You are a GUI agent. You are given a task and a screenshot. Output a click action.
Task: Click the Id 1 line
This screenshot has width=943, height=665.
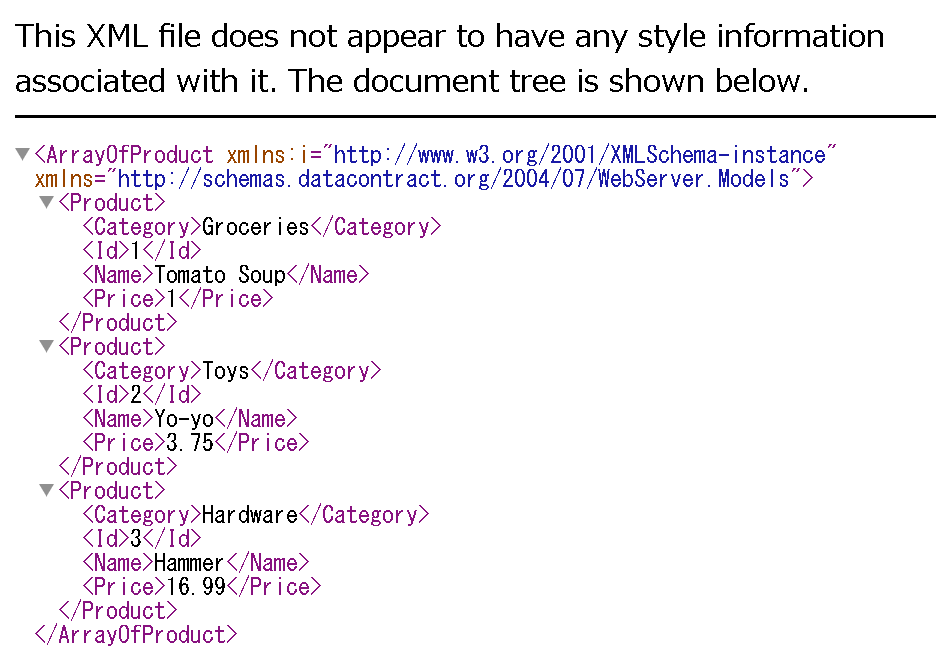tap(142, 251)
